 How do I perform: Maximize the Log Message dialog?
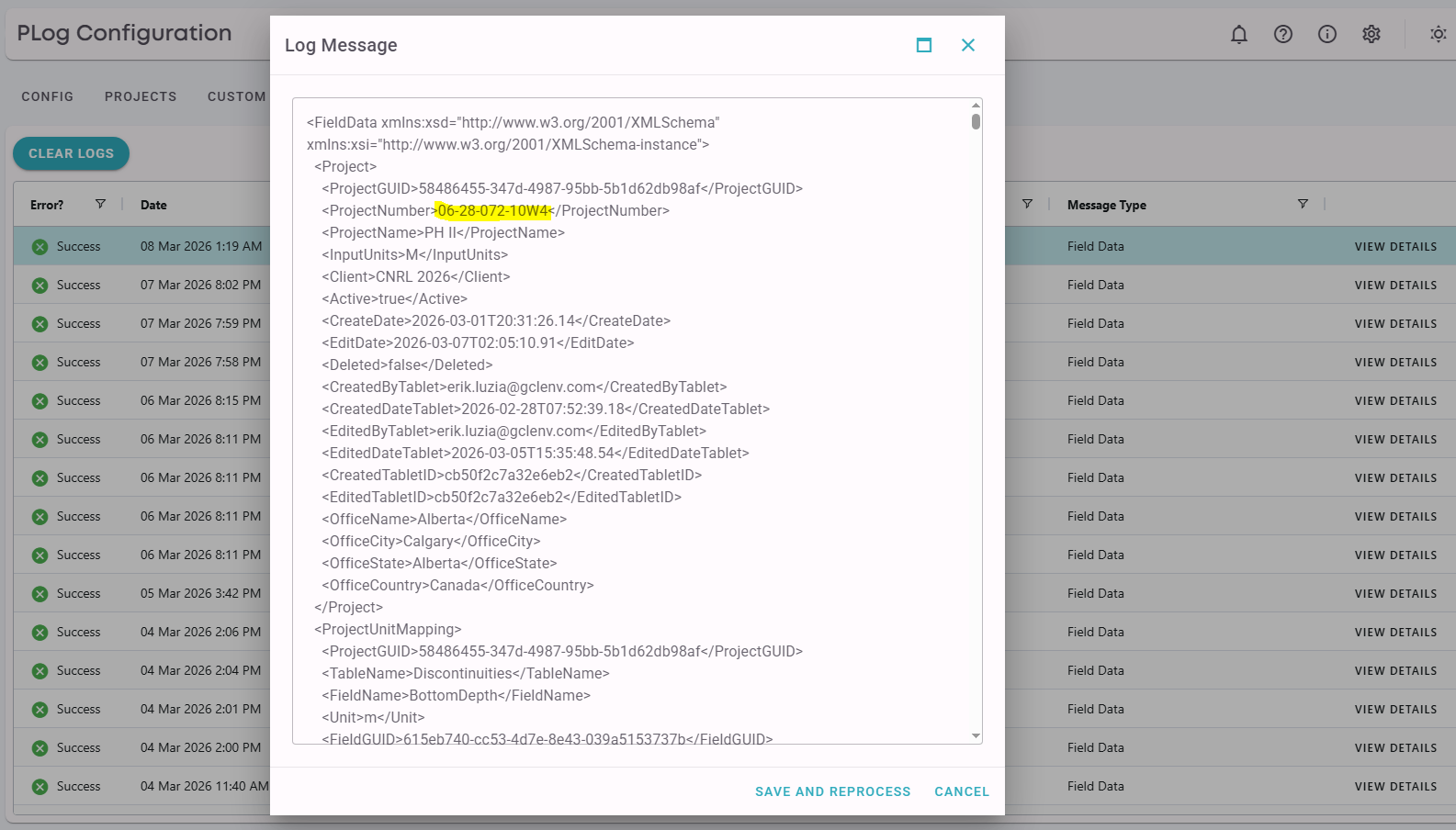tap(924, 45)
